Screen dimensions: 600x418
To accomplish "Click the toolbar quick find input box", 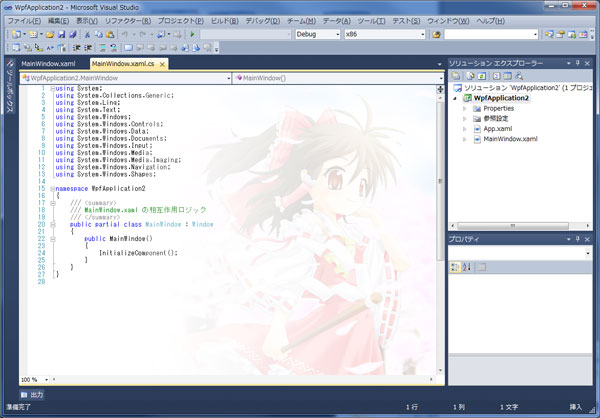I will tap(491, 34).
